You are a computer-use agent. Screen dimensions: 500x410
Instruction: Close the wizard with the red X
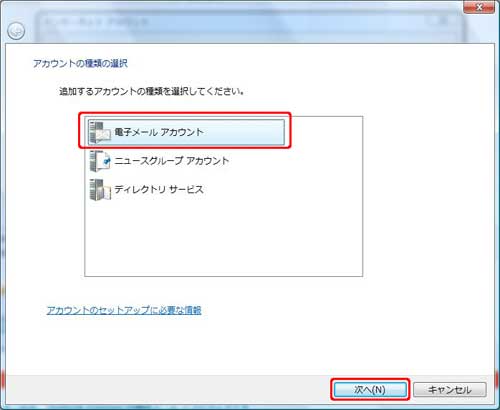point(479,7)
